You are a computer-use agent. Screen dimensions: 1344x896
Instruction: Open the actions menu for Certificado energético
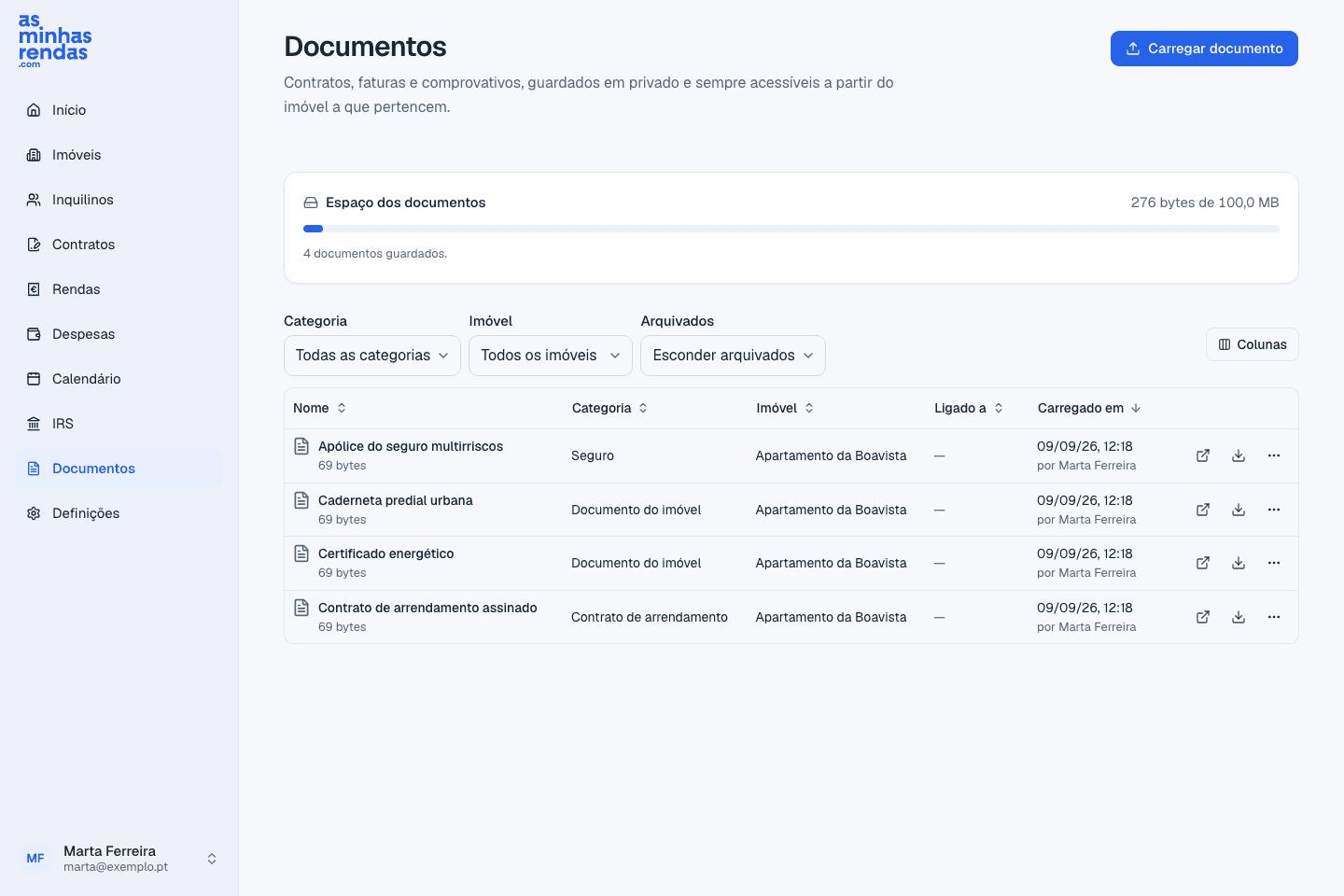pyautogui.click(x=1274, y=563)
